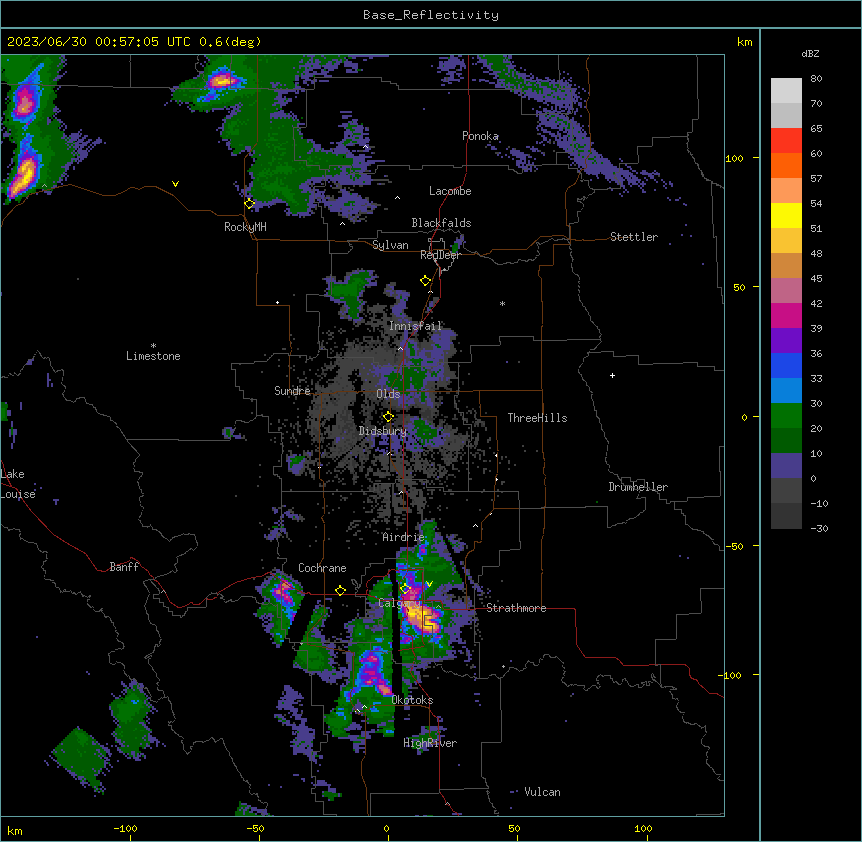Click the yellow diamond marker beside RockyMH
The width and height of the screenshot is (862, 842).
(x=250, y=204)
